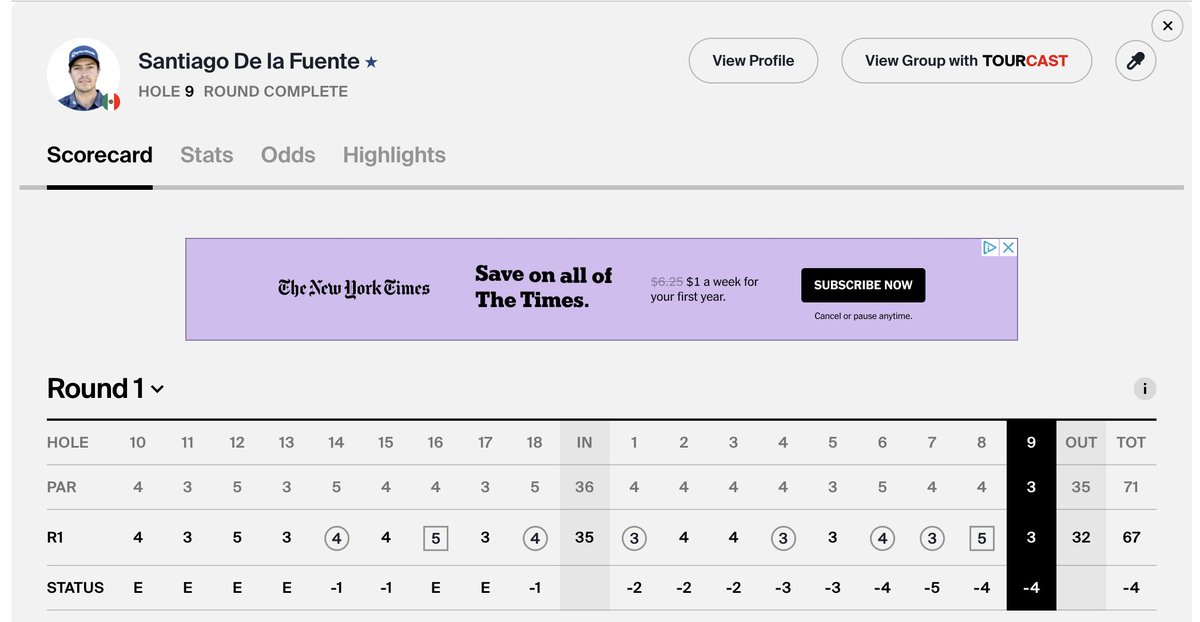Open the Stats tab
This screenshot has width=1200, height=622.
207,155
